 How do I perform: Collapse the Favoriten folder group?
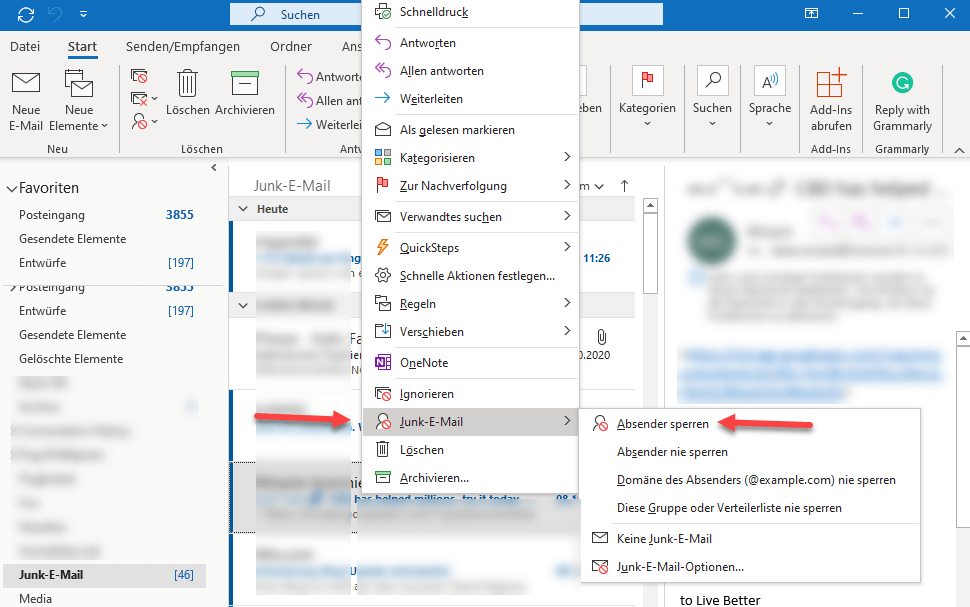coord(12,188)
